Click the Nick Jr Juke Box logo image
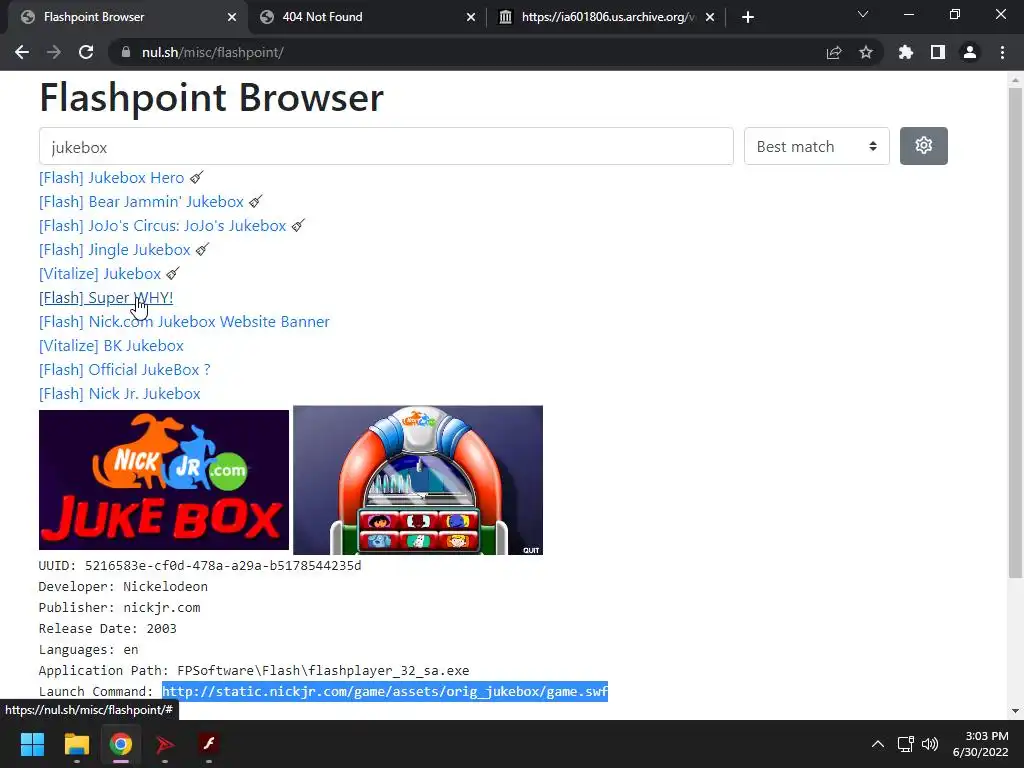 click(164, 480)
